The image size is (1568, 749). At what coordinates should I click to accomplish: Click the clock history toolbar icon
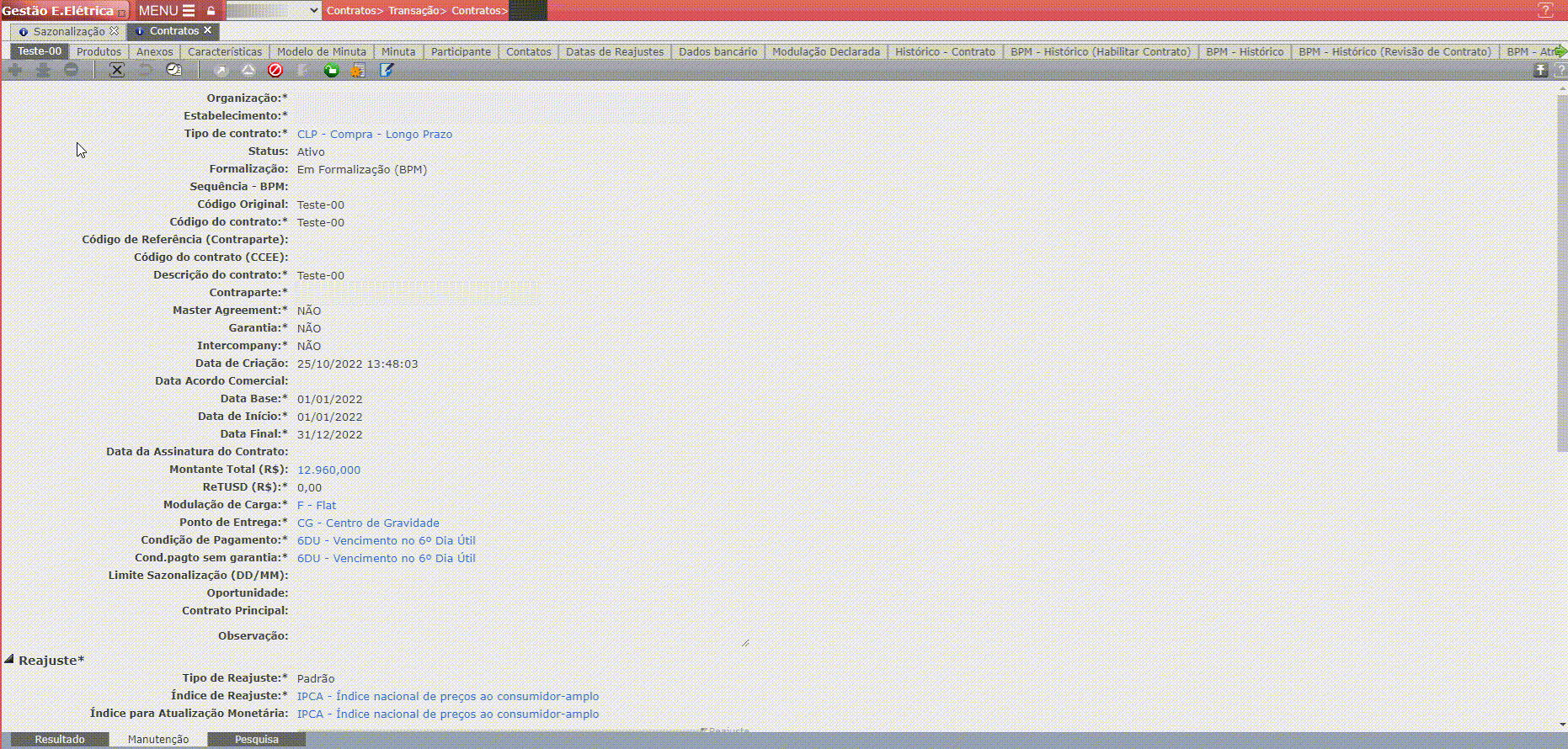tap(174, 71)
